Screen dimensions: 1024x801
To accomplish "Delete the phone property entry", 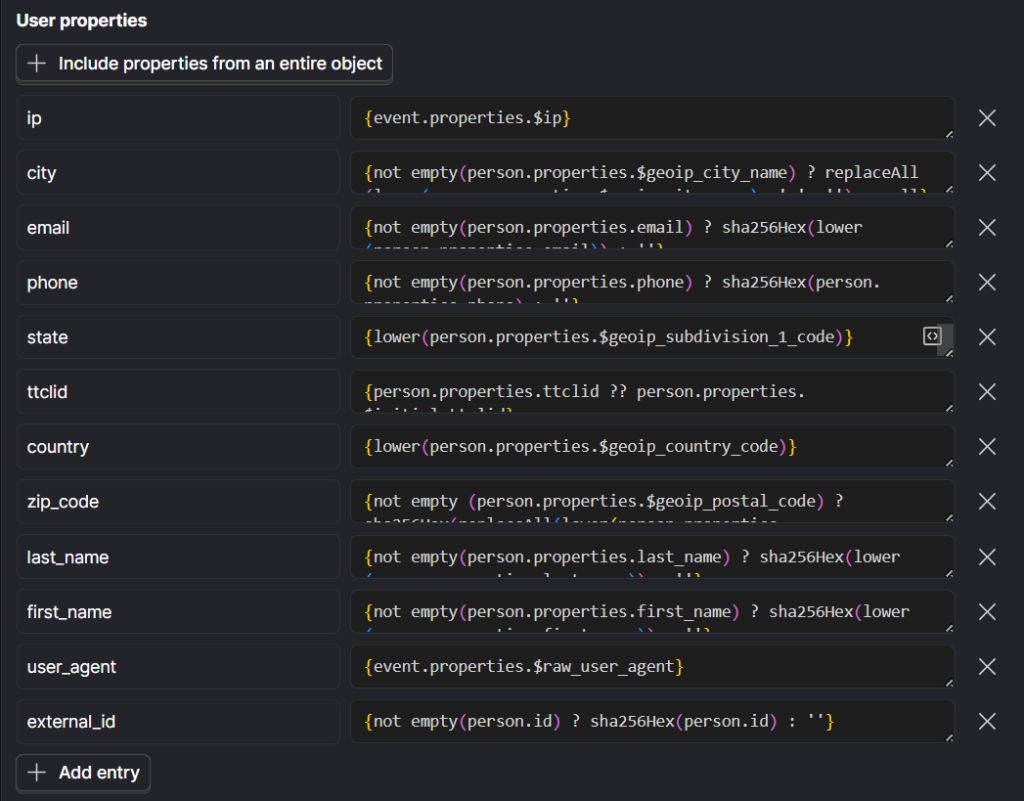I will tap(987, 283).
